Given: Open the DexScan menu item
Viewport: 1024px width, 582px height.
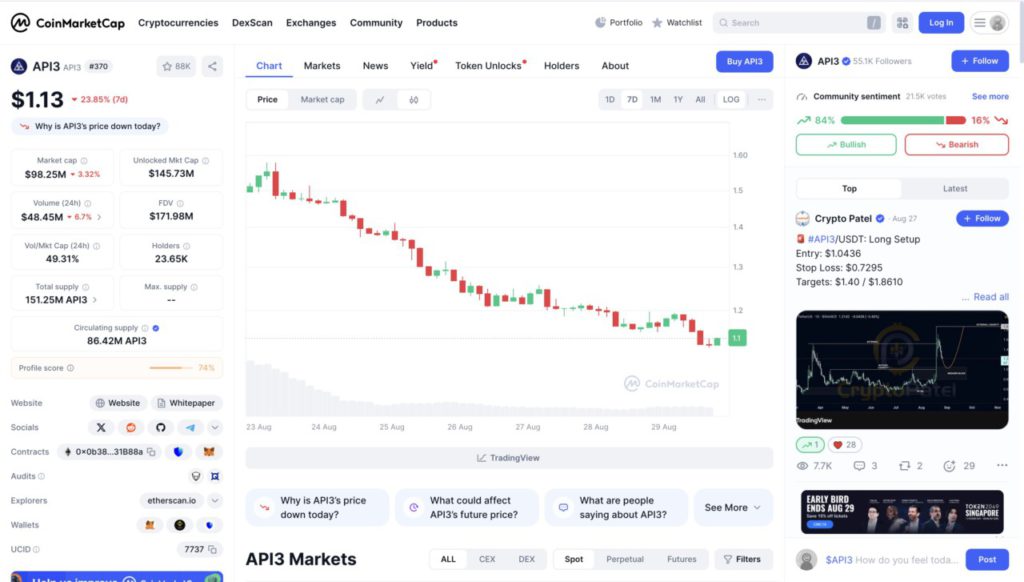Looking at the screenshot, I should (x=251, y=22).
